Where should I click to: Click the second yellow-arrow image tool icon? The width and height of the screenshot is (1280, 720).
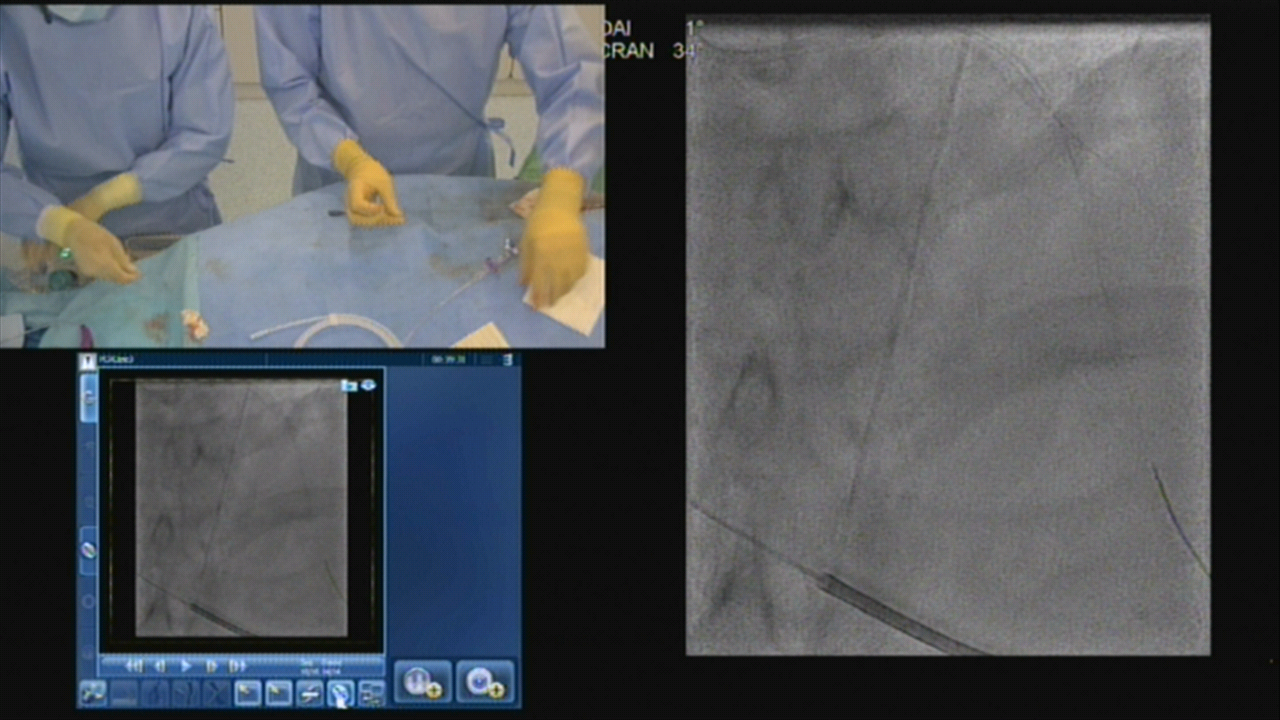pos(279,693)
